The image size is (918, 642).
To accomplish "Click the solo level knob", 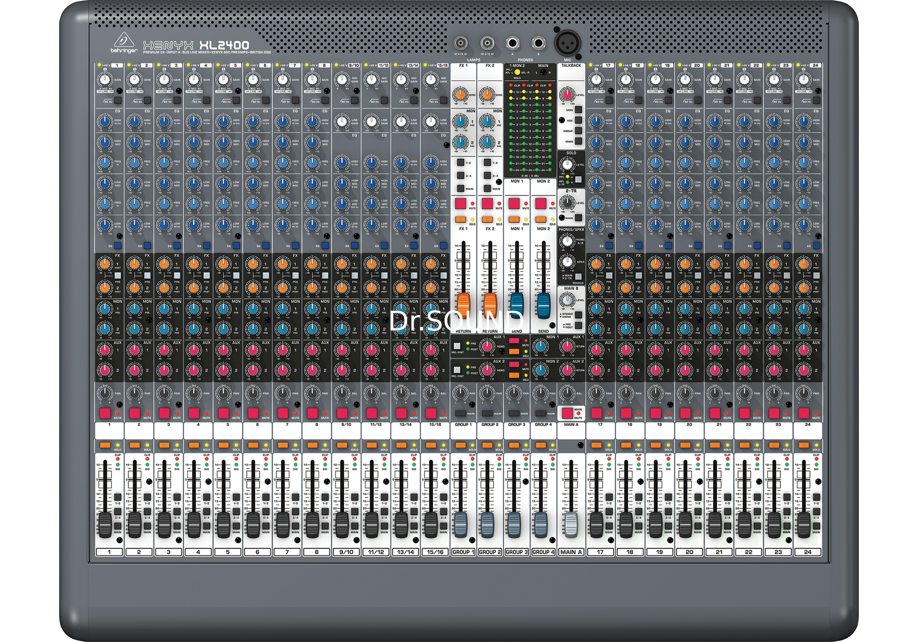I will 567,164.
